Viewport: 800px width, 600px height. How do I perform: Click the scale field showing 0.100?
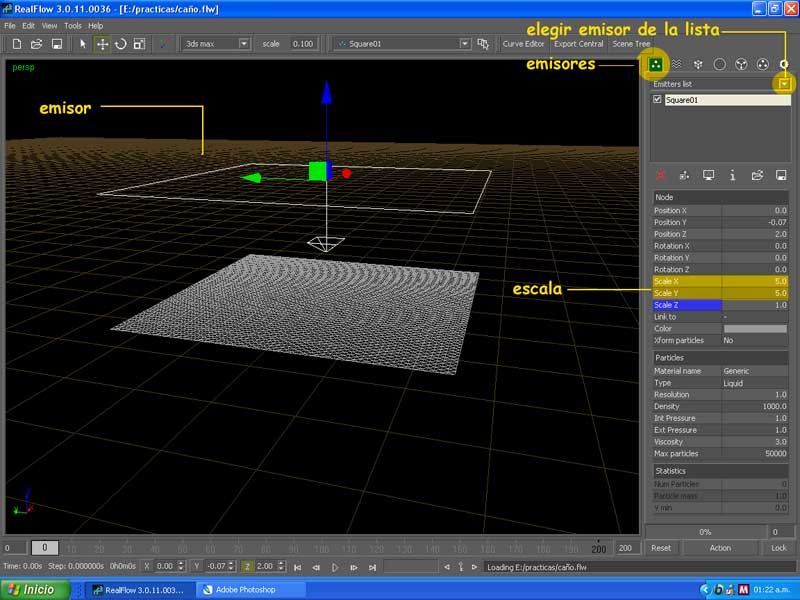click(x=303, y=44)
